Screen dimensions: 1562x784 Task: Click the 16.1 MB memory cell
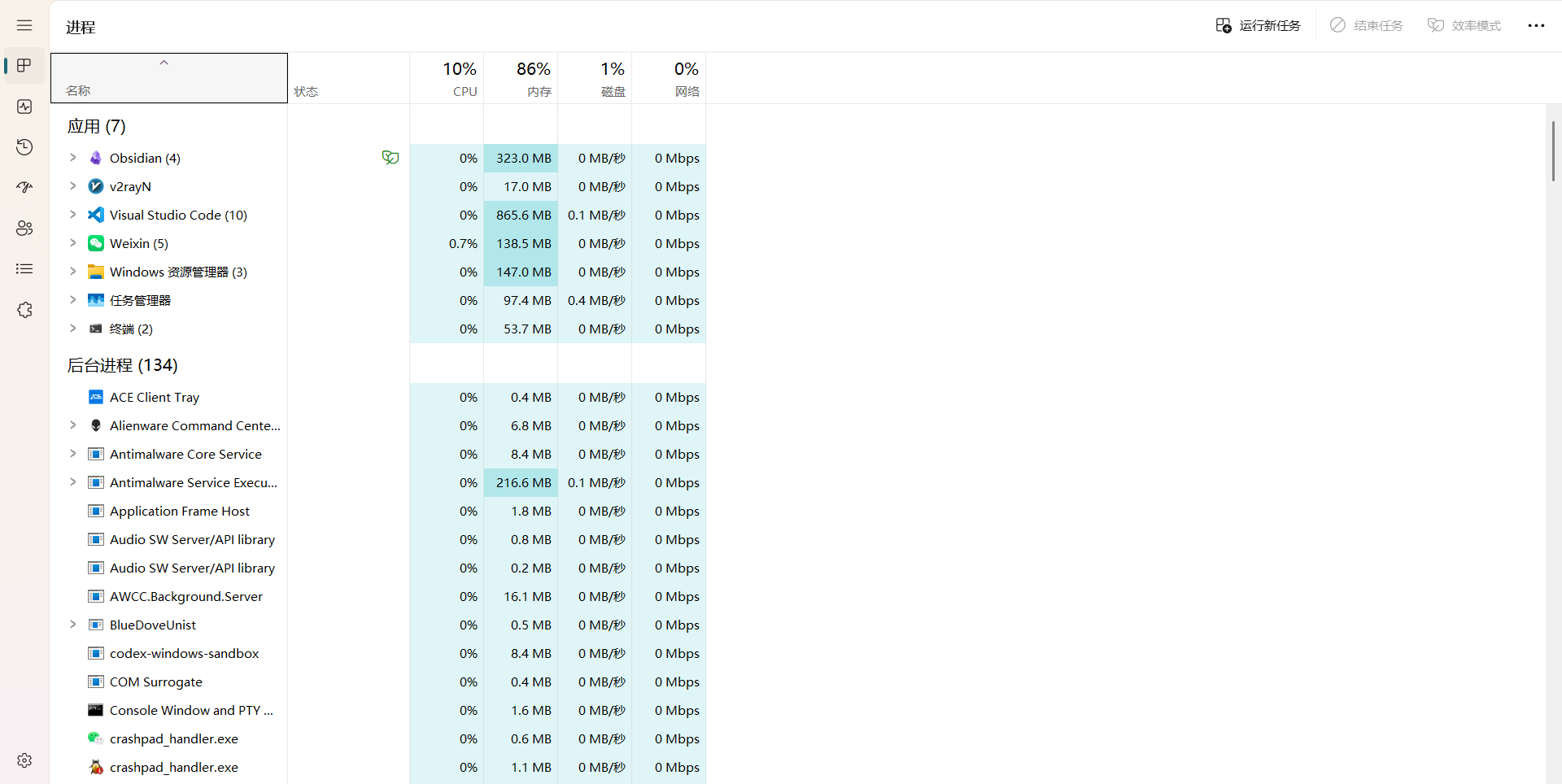pyautogui.click(x=521, y=596)
